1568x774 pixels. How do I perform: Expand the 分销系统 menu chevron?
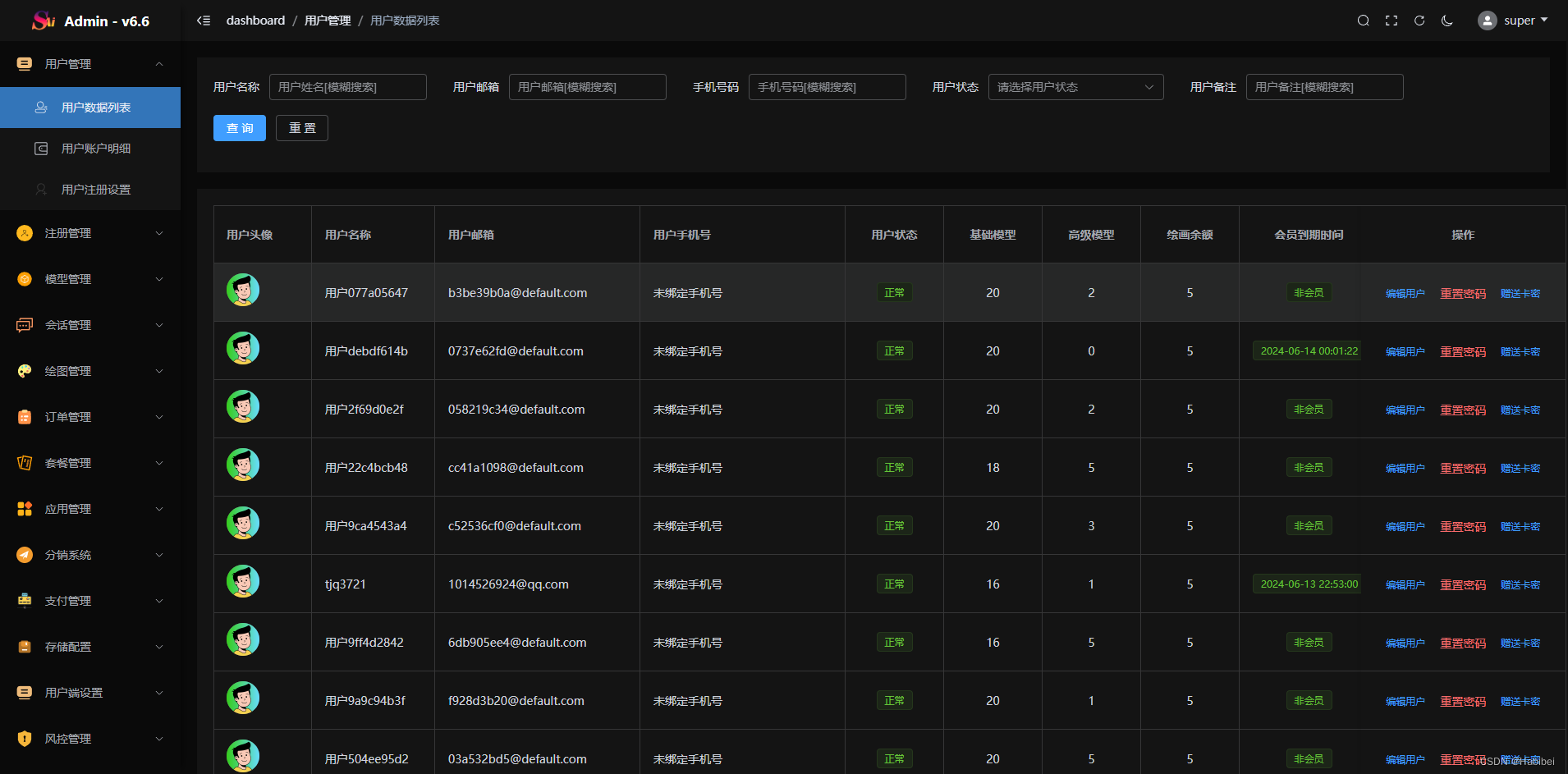pyautogui.click(x=159, y=555)
